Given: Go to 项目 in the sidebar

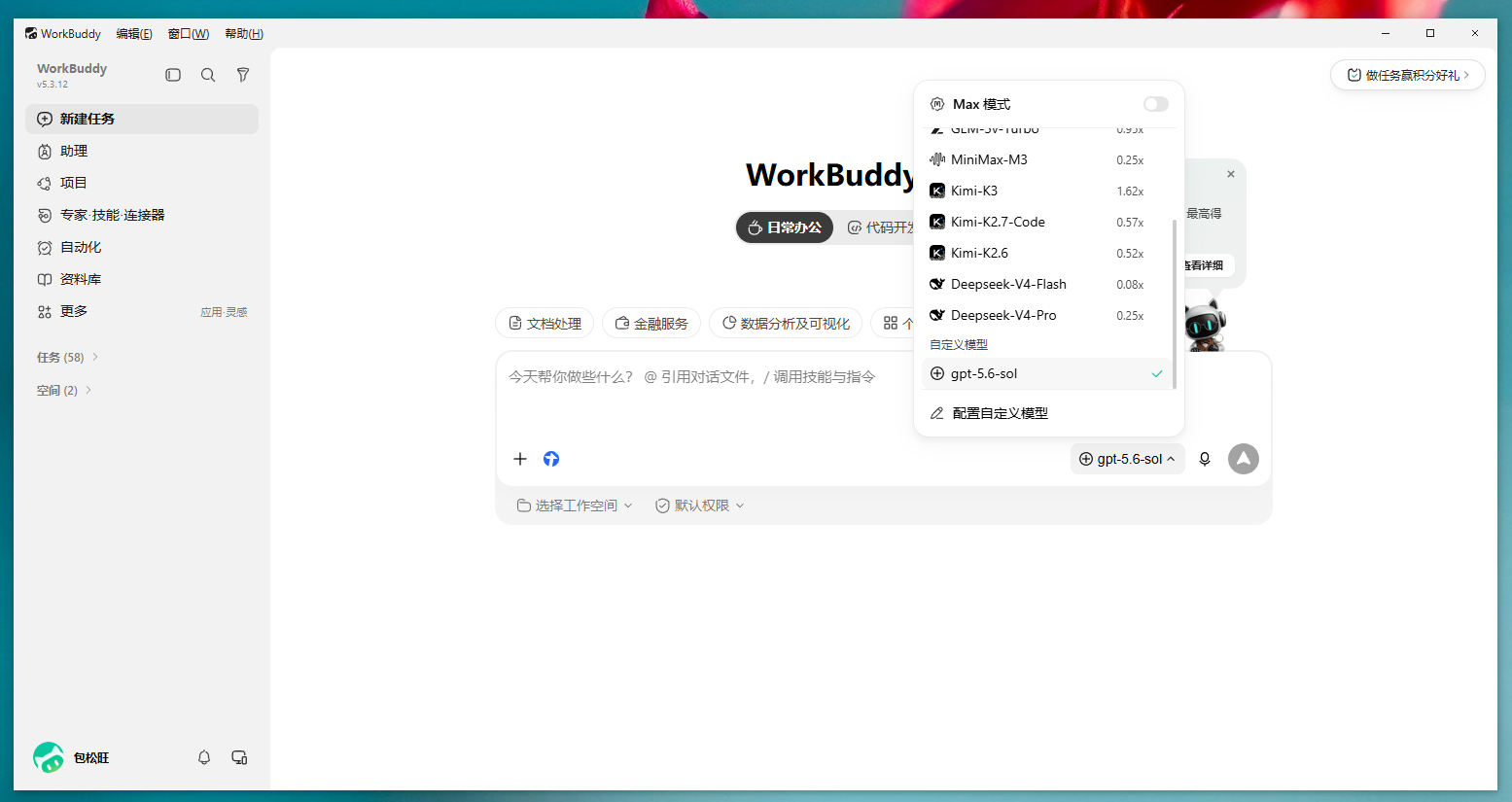Looking at the screenshot, I should click(x=142, y=183).
